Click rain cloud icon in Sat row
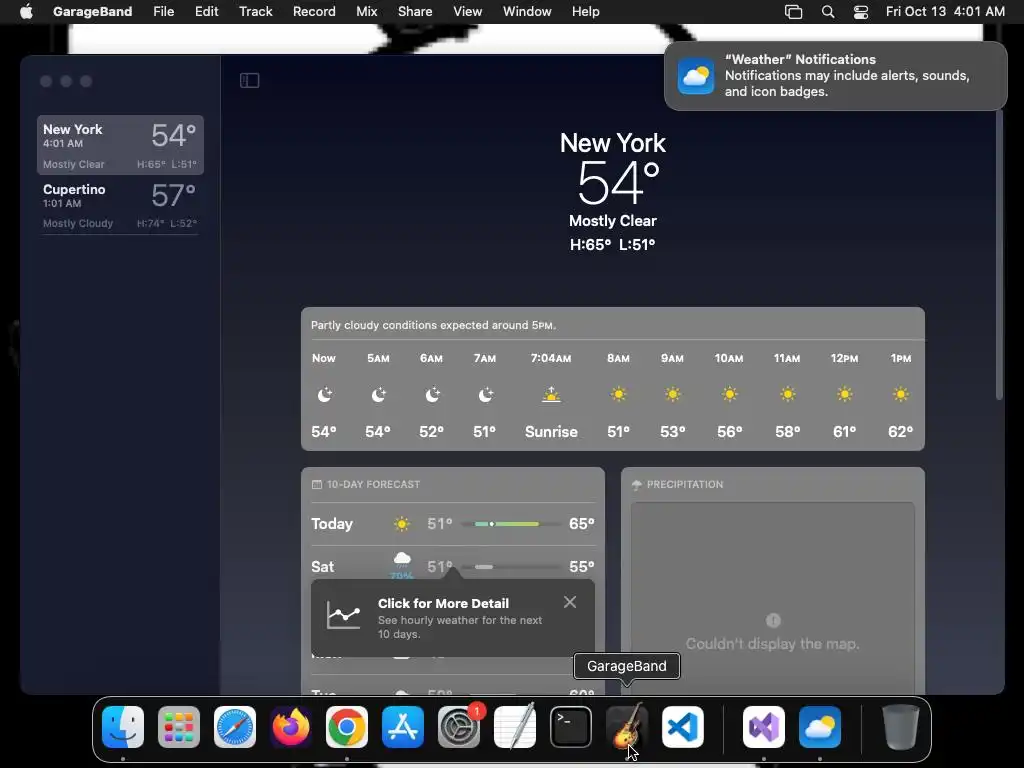This screenshot has height=768, width=1024. point(402,560)
